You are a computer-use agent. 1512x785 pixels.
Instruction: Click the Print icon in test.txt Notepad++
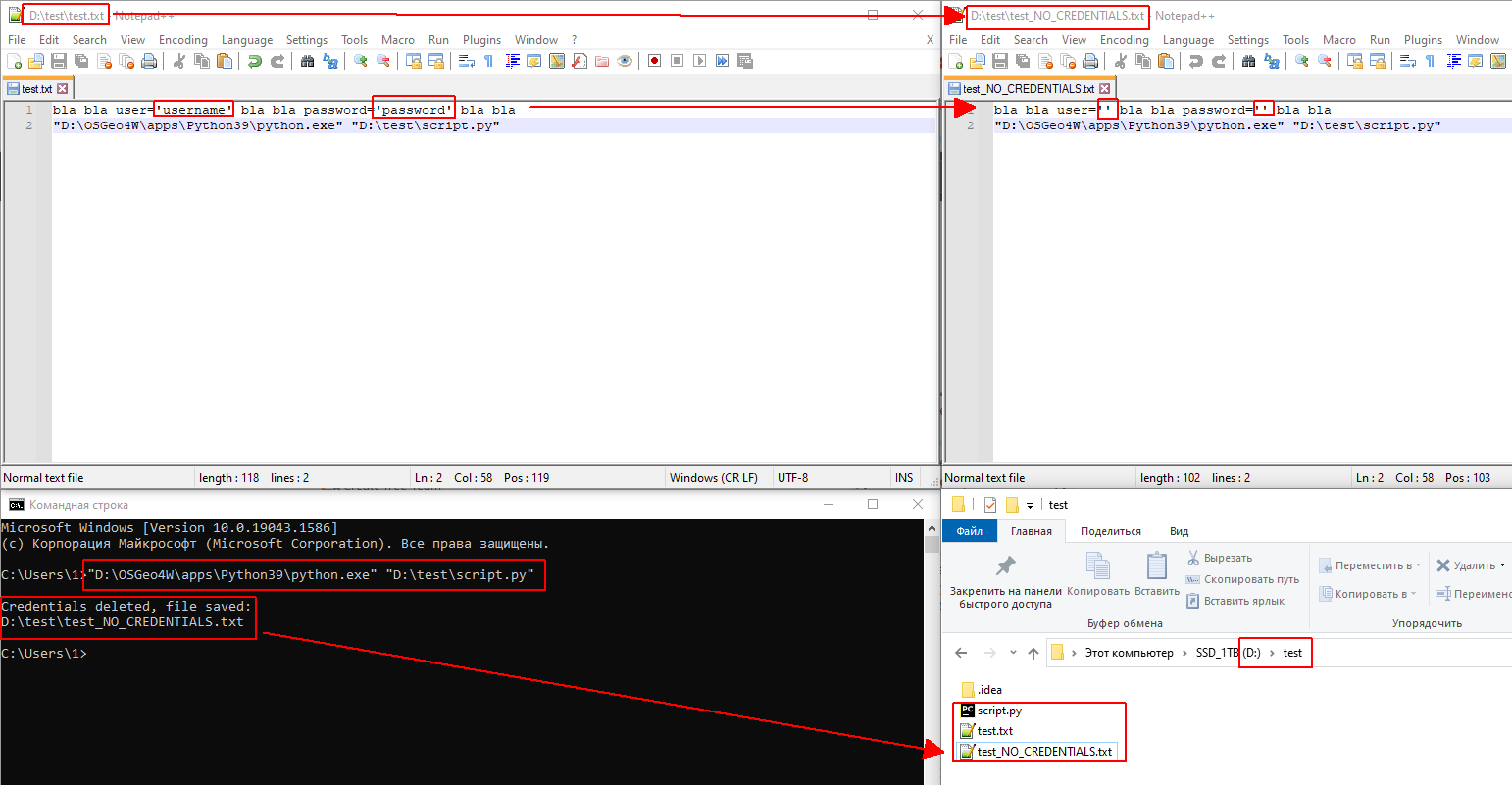pyautogui.click(x=149, y=61)
